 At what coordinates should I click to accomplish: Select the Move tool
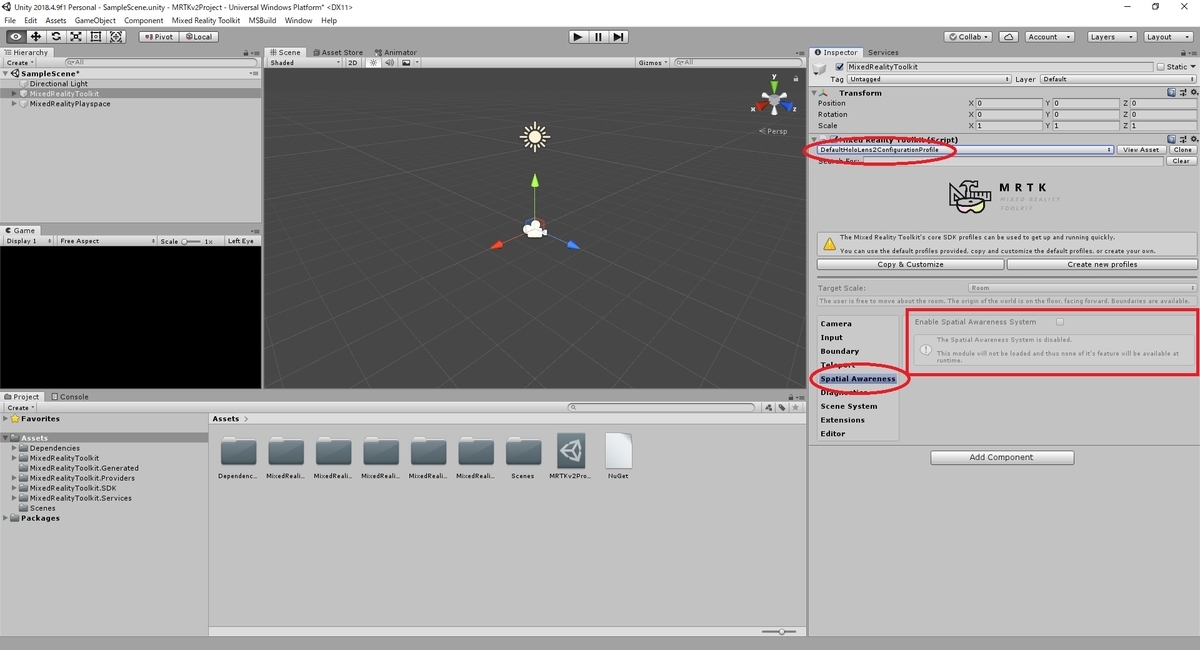(x=36, y=36)
